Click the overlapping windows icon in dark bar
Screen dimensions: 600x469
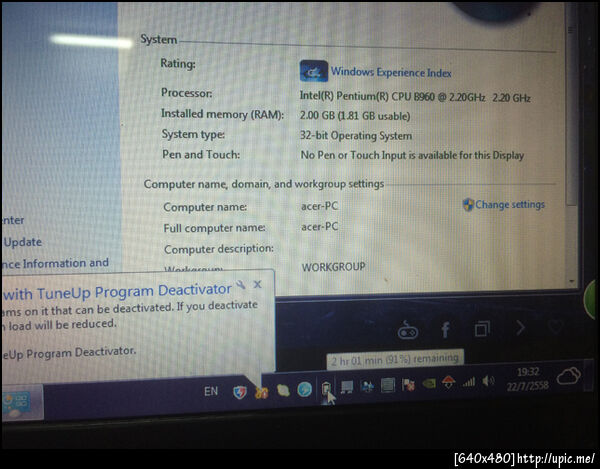tap(482, 329)
